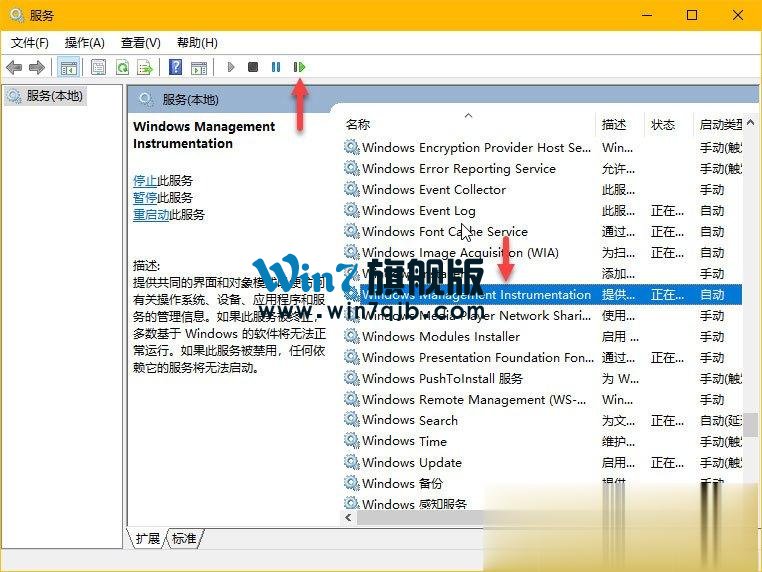Open the 文件(F) menu
This screenshot has height=572, width=762.
30,43
